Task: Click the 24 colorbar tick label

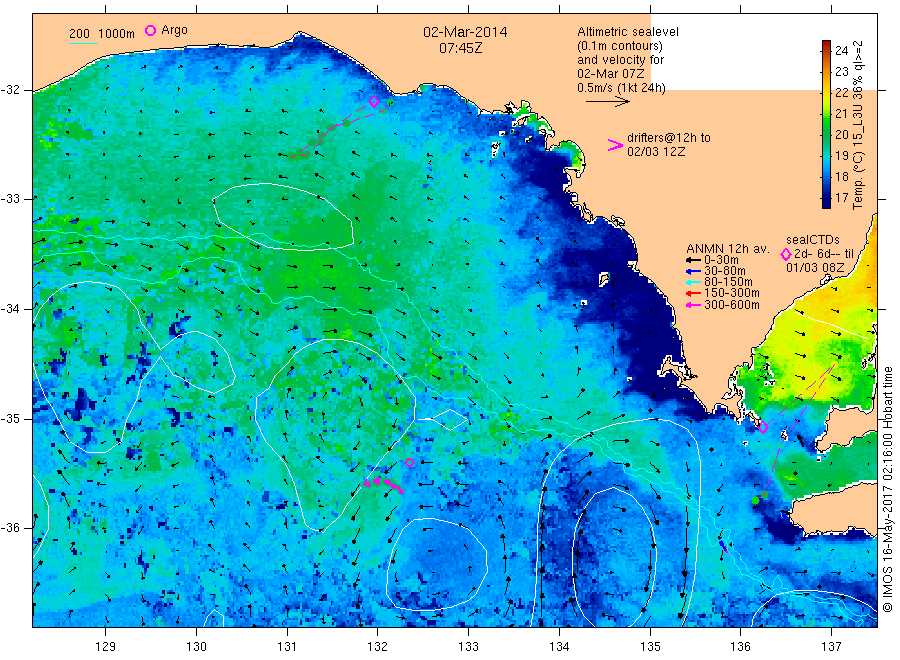Action: coord(841,51)
